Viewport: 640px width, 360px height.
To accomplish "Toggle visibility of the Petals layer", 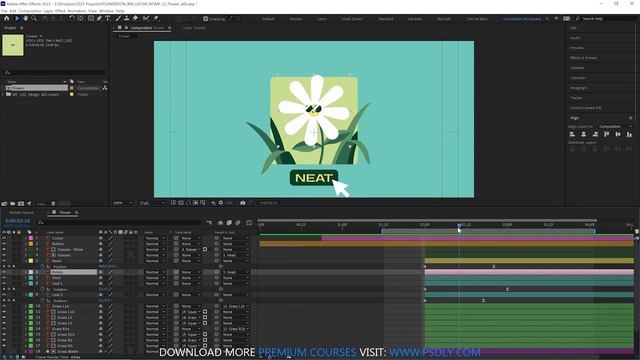I will tap(4, 272).
